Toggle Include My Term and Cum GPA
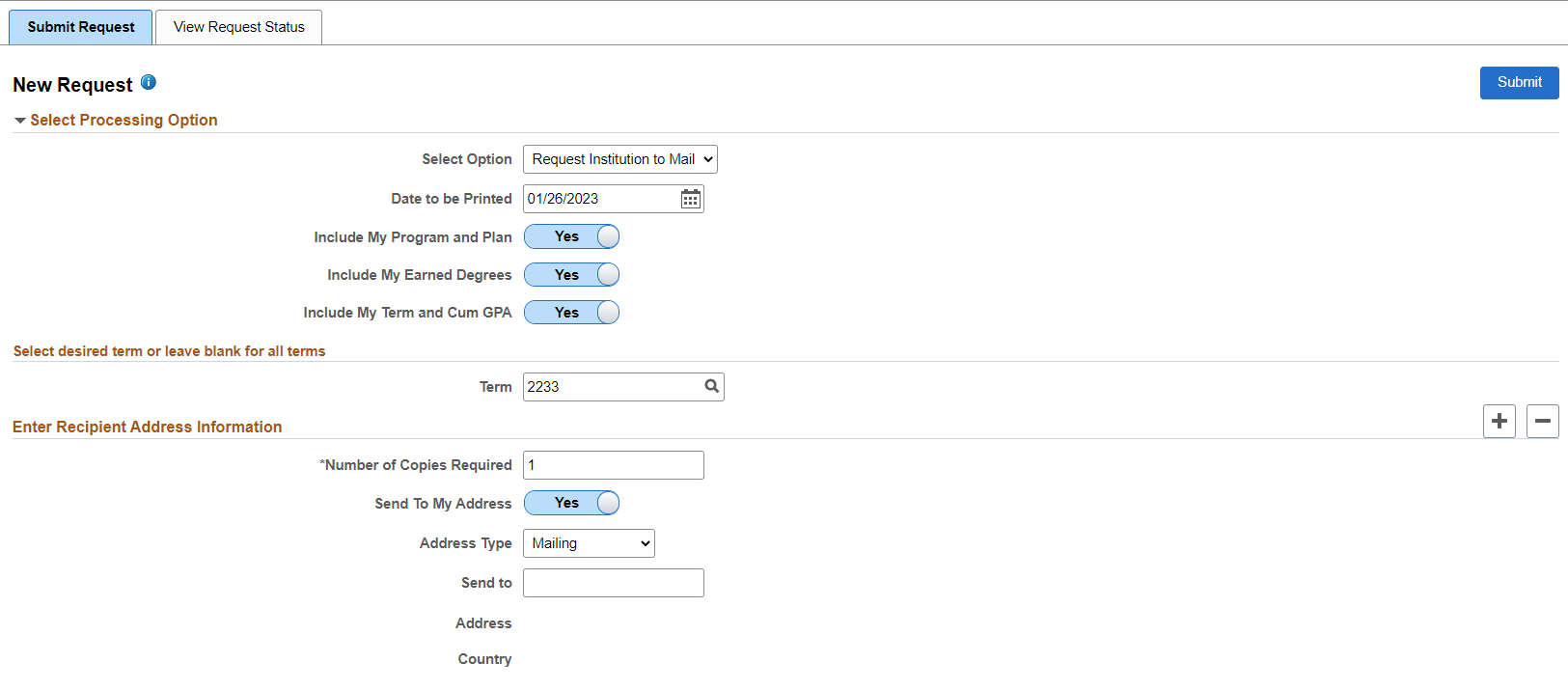The width and height of the screenshot is (1568, 690). 571,313
